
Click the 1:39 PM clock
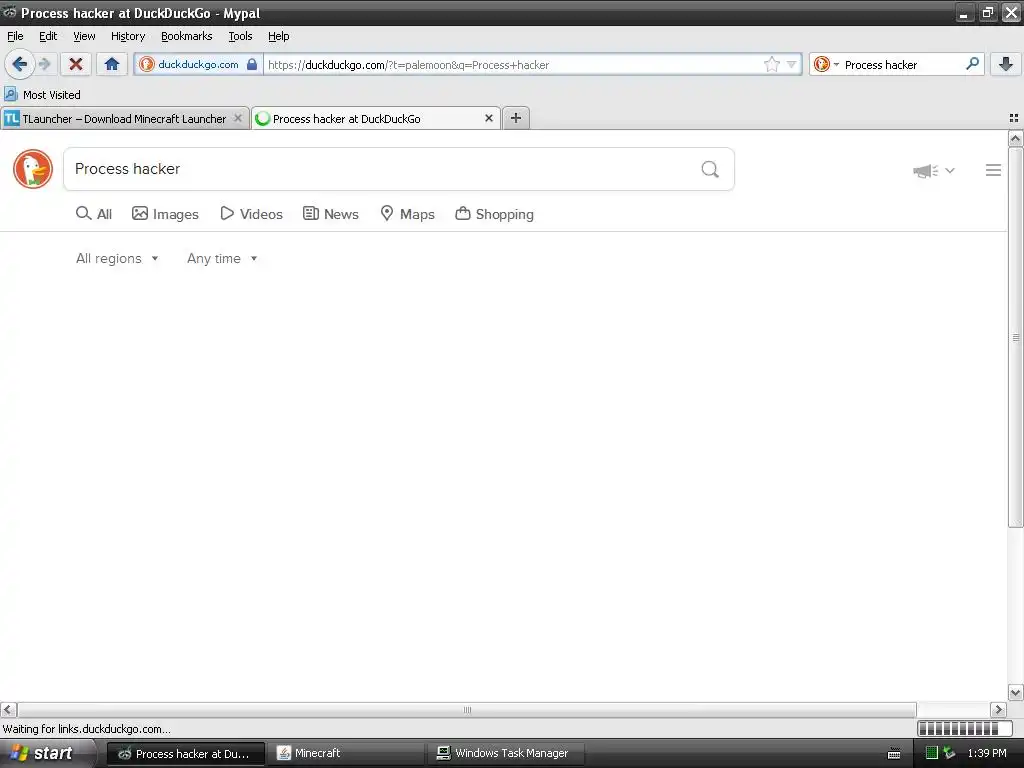(987, 753)
